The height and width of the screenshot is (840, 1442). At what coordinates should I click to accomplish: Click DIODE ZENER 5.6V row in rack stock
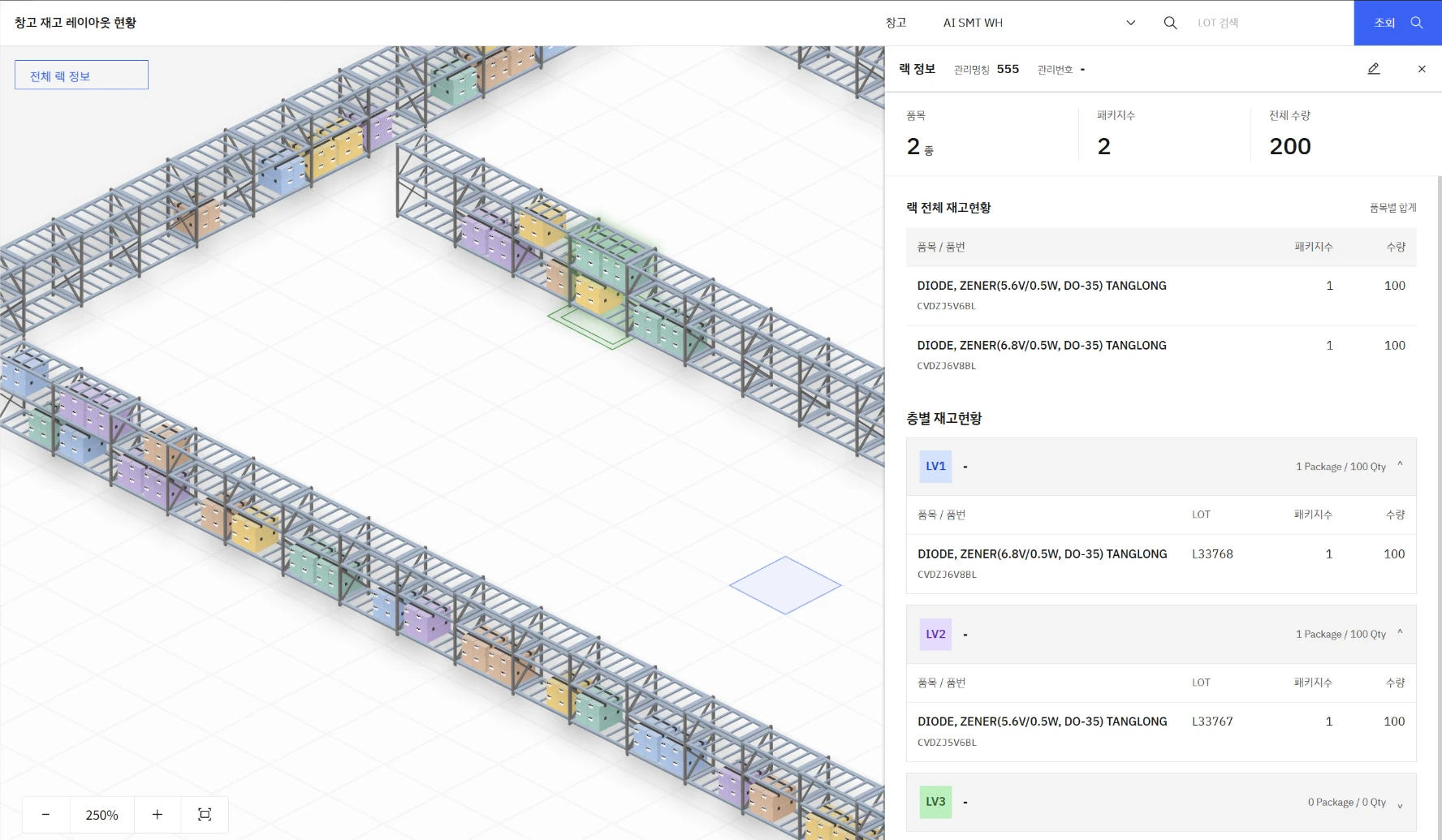[x=1161, y=295]
